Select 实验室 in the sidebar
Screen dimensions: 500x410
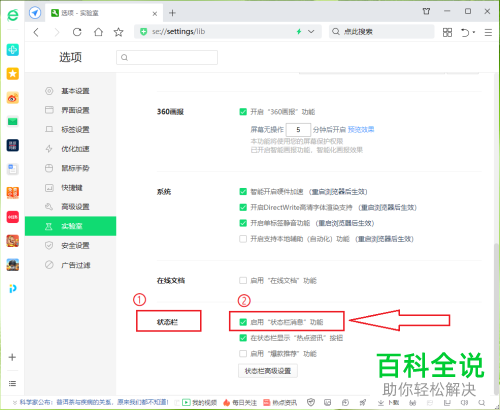click(70, 226)
